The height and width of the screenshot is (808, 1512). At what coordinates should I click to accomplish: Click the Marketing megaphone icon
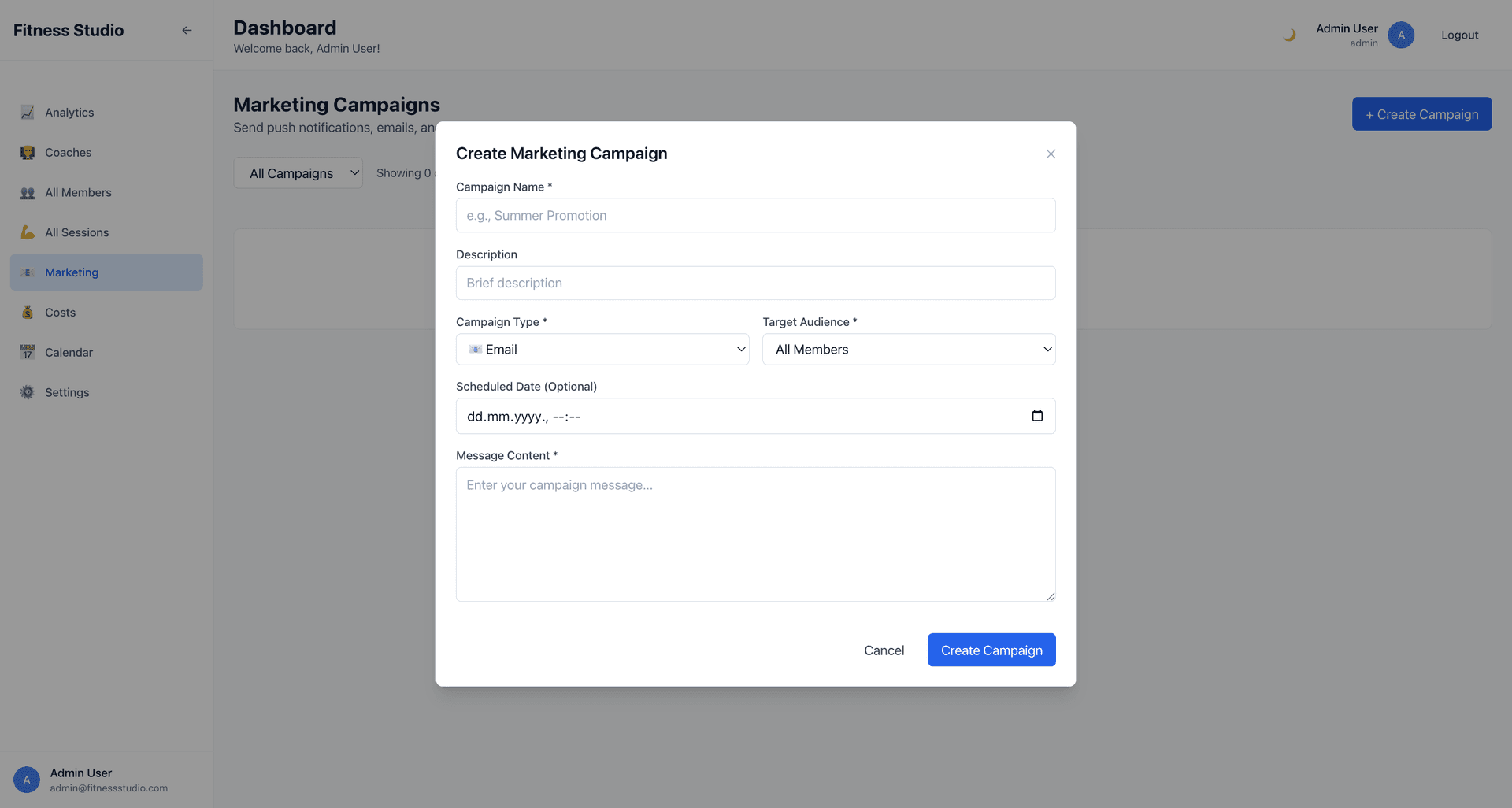click(28, 272)
